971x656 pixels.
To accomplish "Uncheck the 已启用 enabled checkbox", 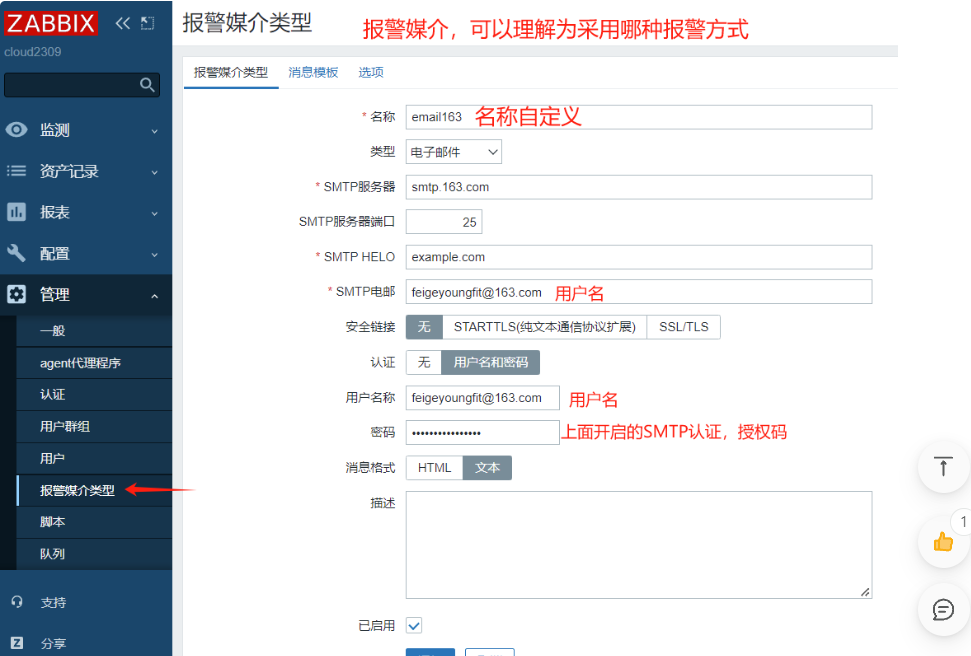I will point(414,625).
